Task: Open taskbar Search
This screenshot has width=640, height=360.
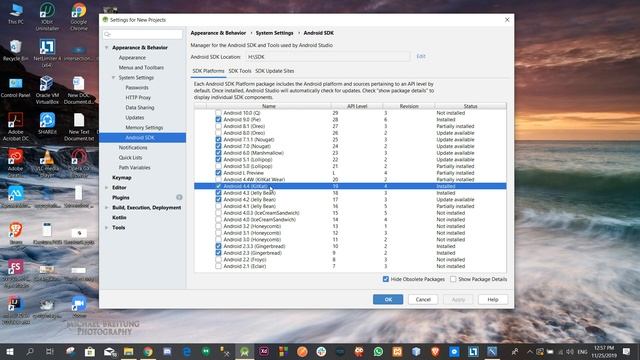Action: tap(30, 351)
